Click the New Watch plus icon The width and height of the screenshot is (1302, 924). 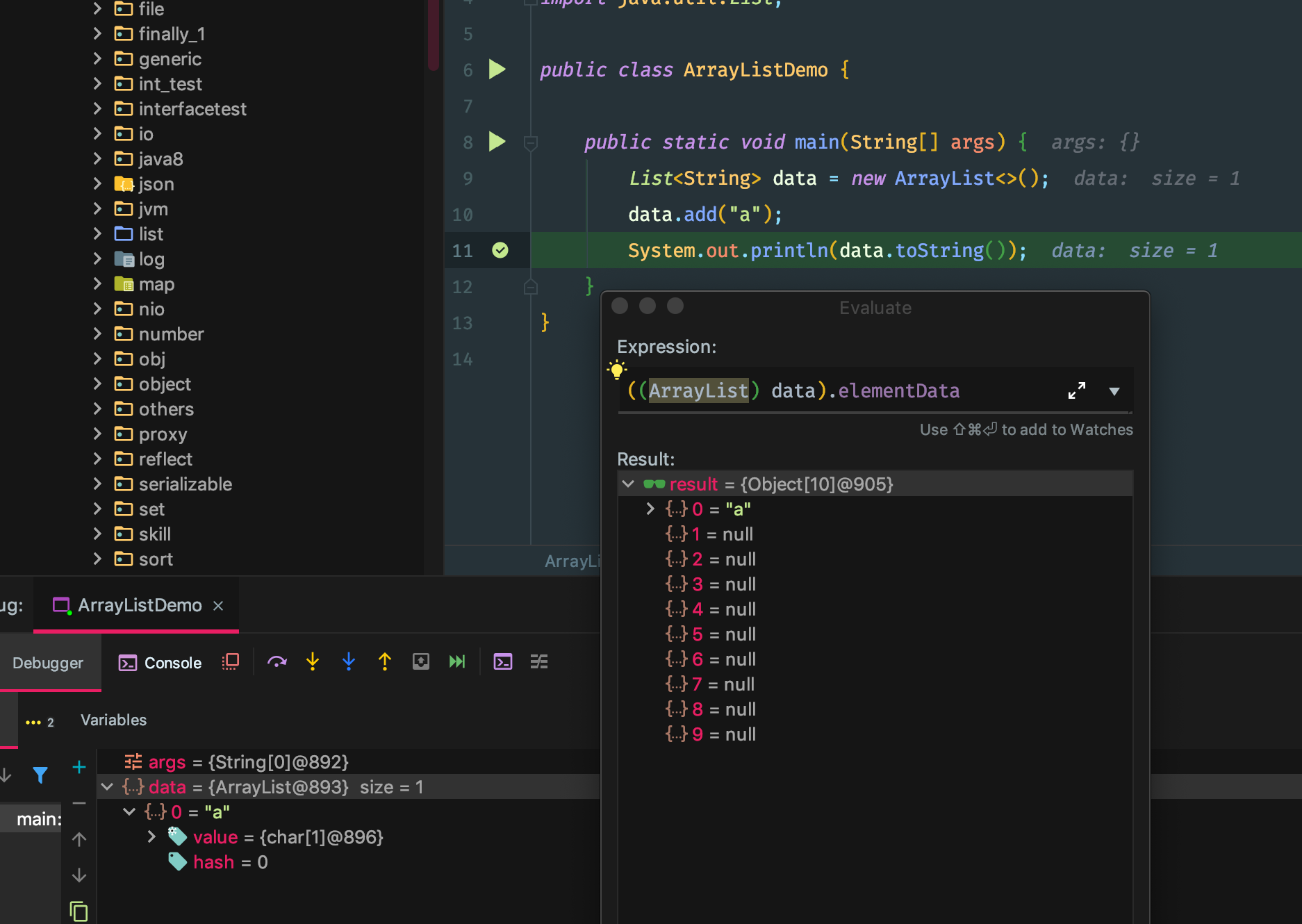click(x=79, y=767)
